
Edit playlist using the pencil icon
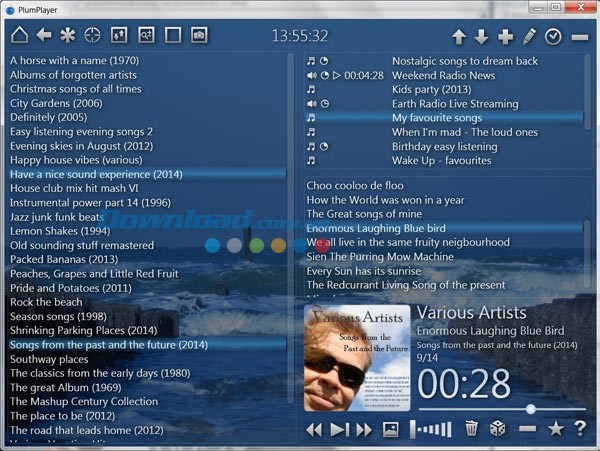[530, 37]
